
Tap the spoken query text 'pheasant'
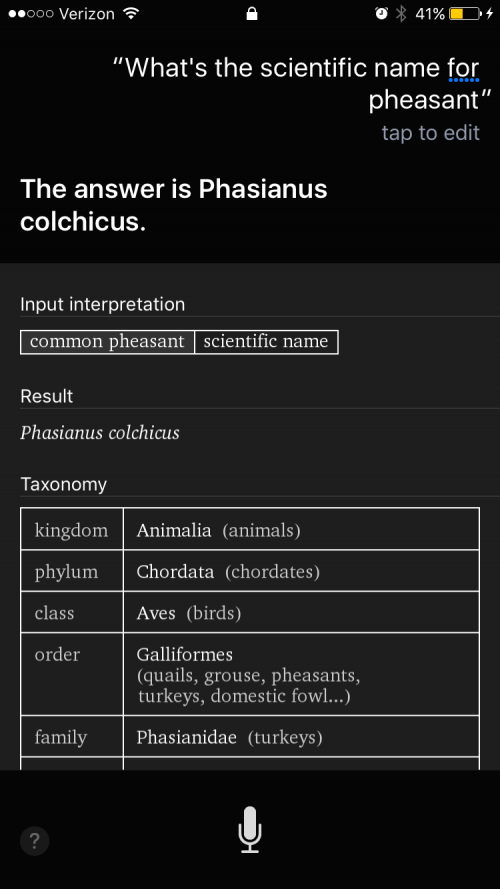point(424,101)
